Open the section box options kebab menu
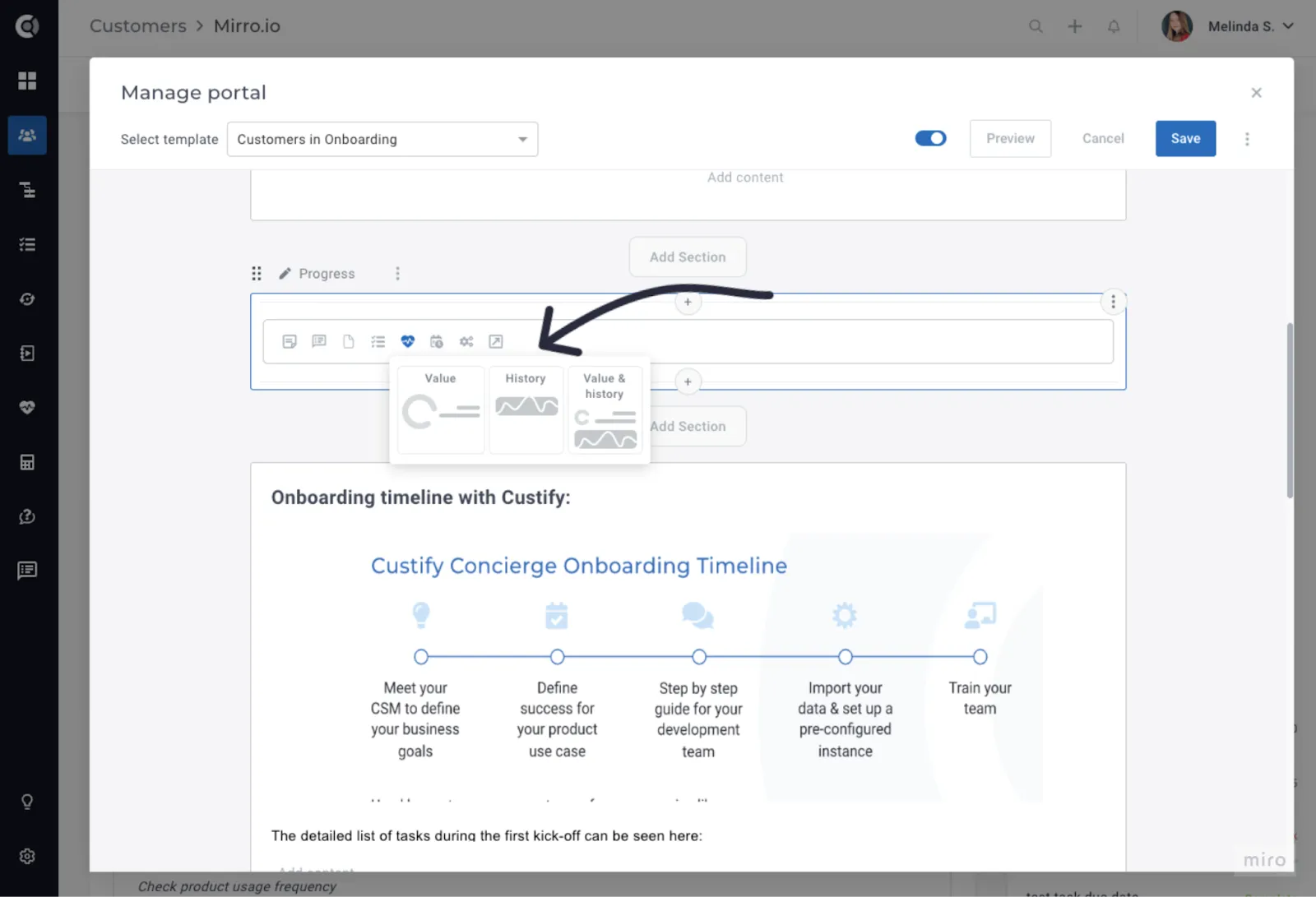1316x897 pixels. coord(1114,302)
